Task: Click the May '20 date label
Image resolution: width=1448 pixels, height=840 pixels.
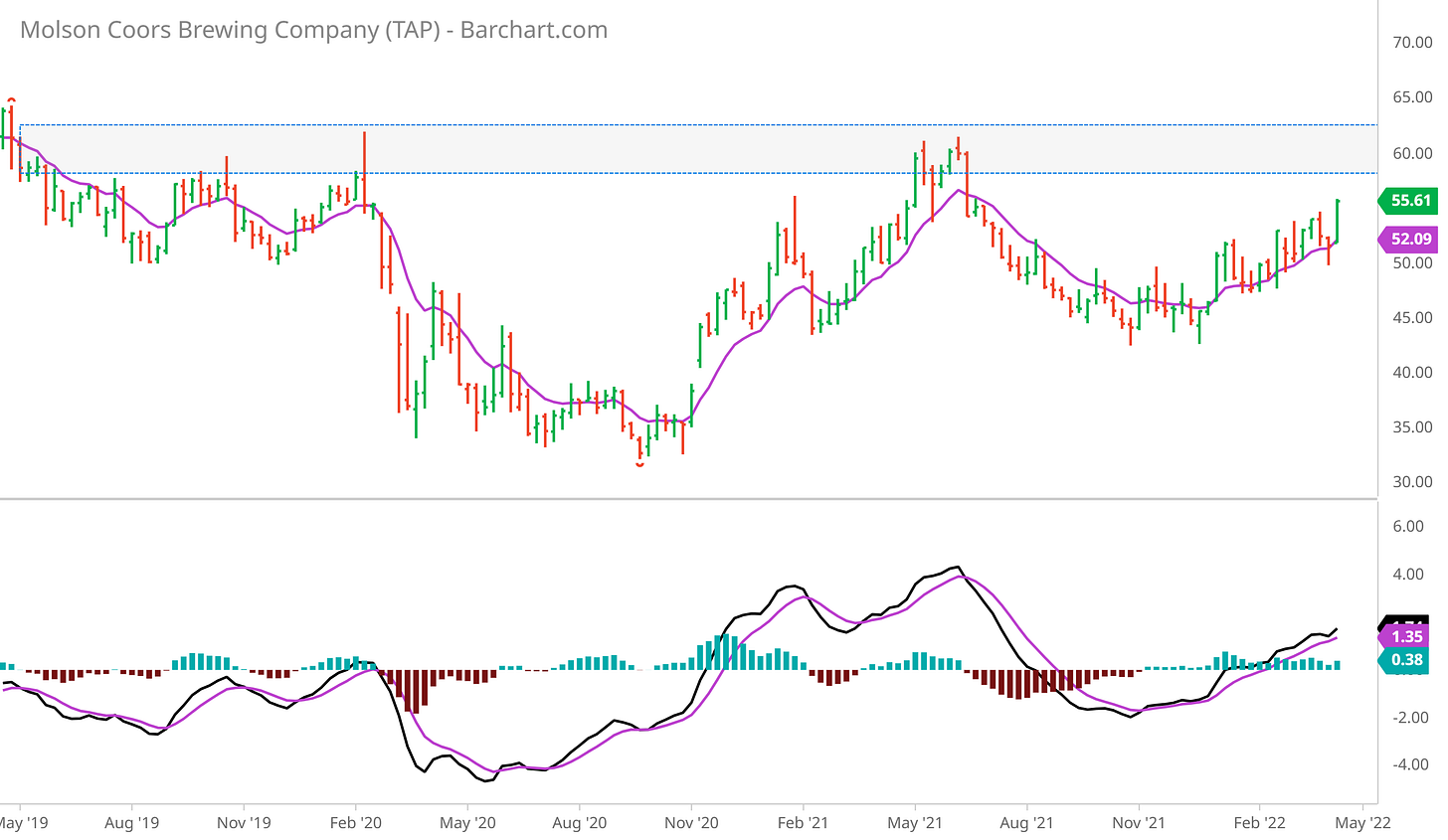Action: [x=467, y=823]
